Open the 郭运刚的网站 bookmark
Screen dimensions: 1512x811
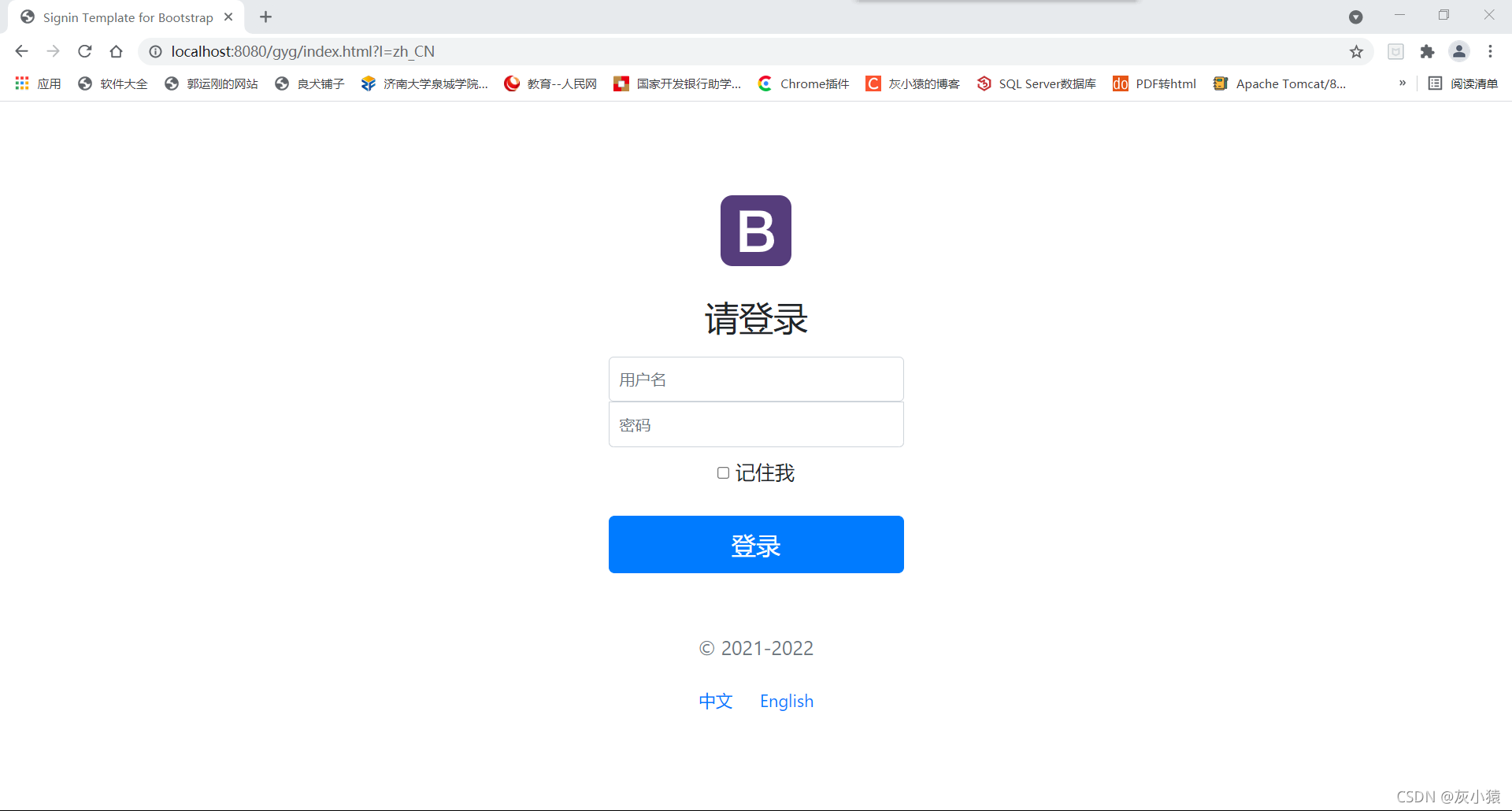click(211, 83)
